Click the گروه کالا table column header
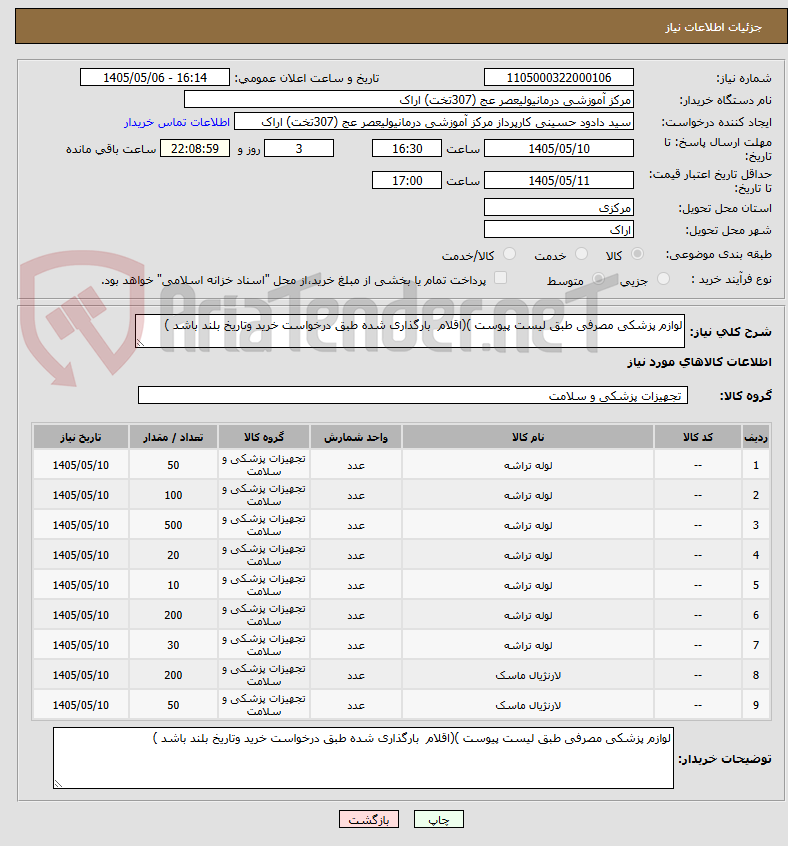Viewport: 788px width, 846px height. (x=264, y=437)
